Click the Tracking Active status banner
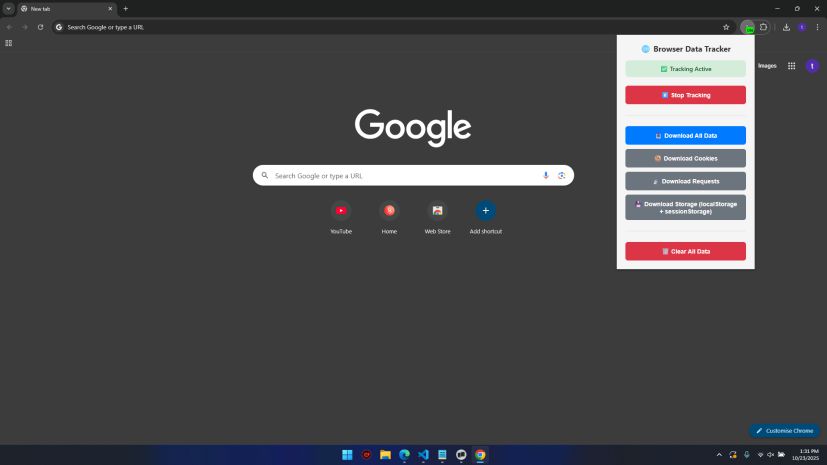The width and height of the screenshot is (827, 465). 686,69
